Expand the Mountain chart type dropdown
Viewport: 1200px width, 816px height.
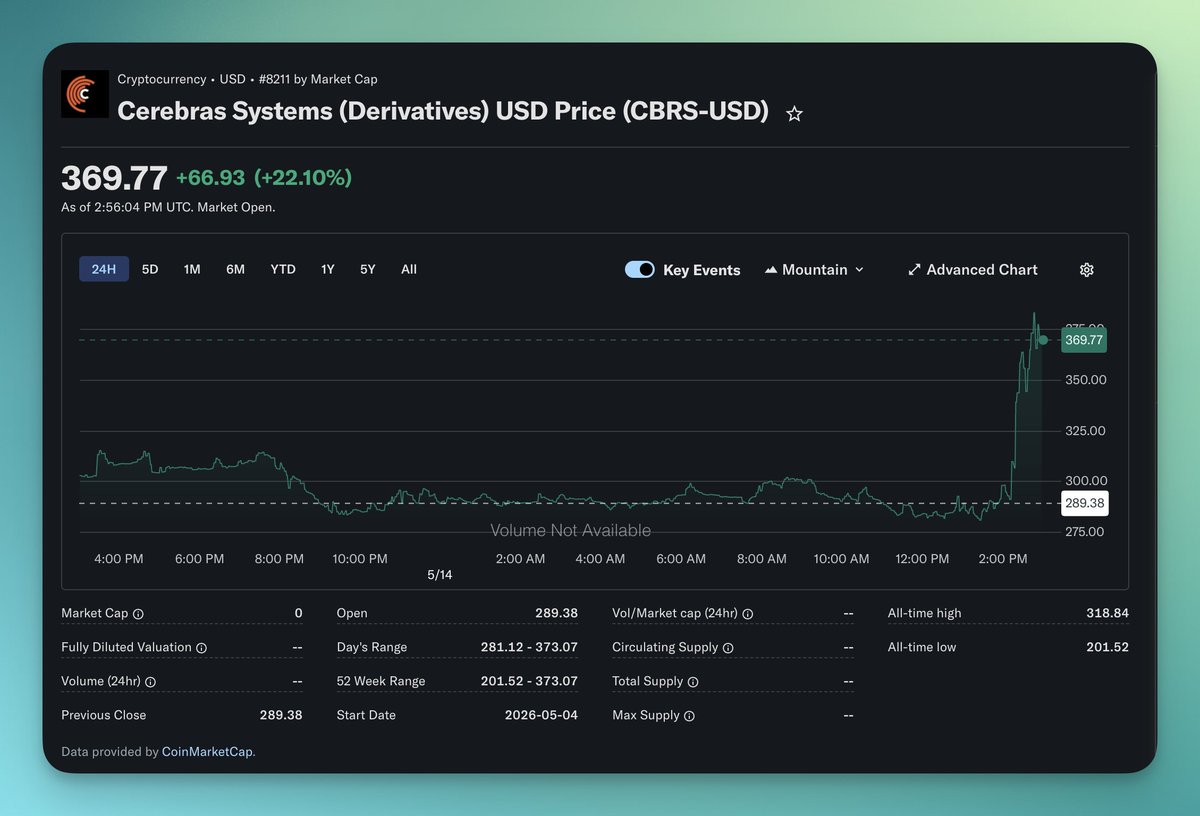(814, 270)
